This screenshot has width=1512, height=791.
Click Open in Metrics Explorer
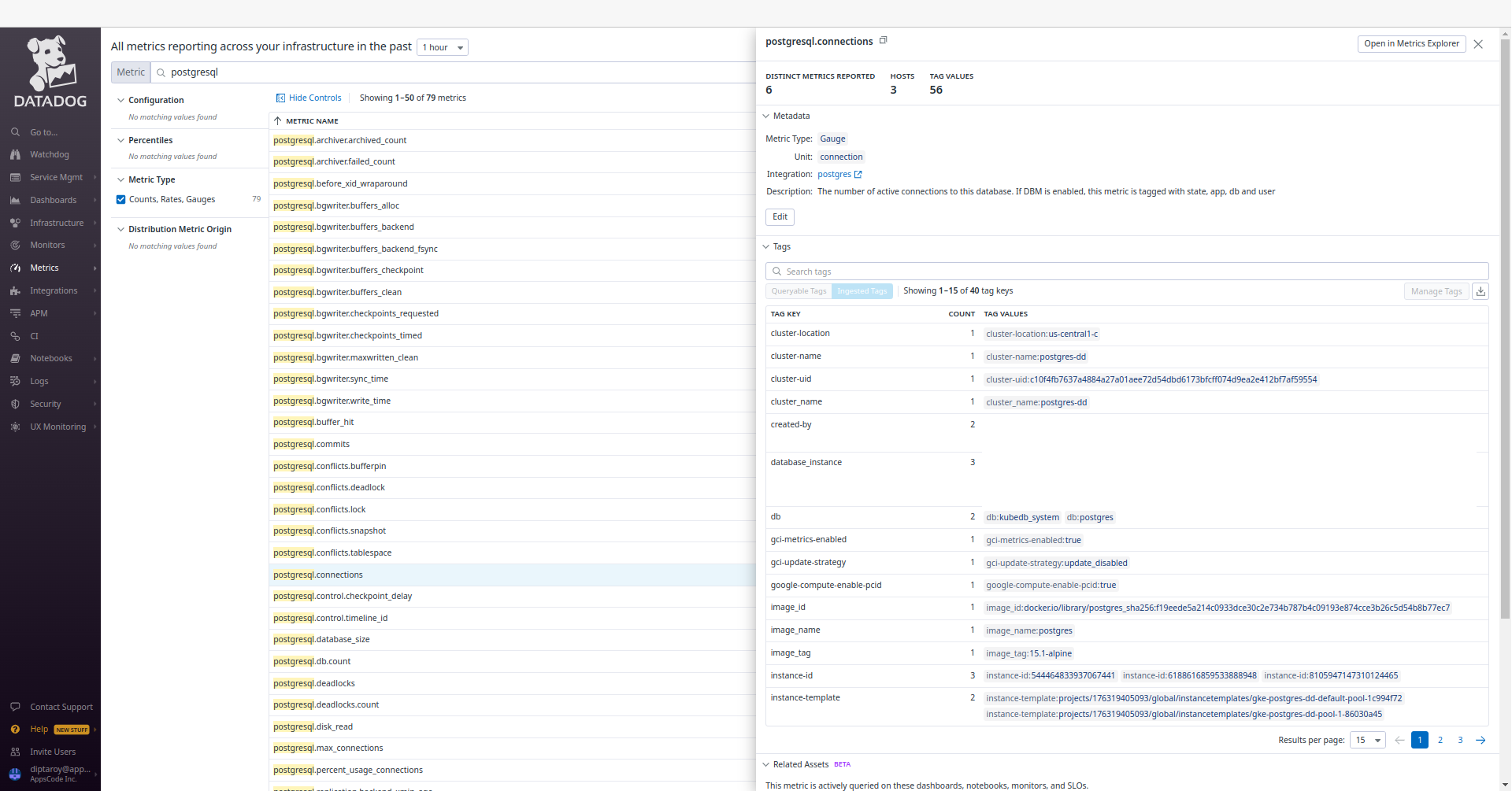tap(1410, 43)
